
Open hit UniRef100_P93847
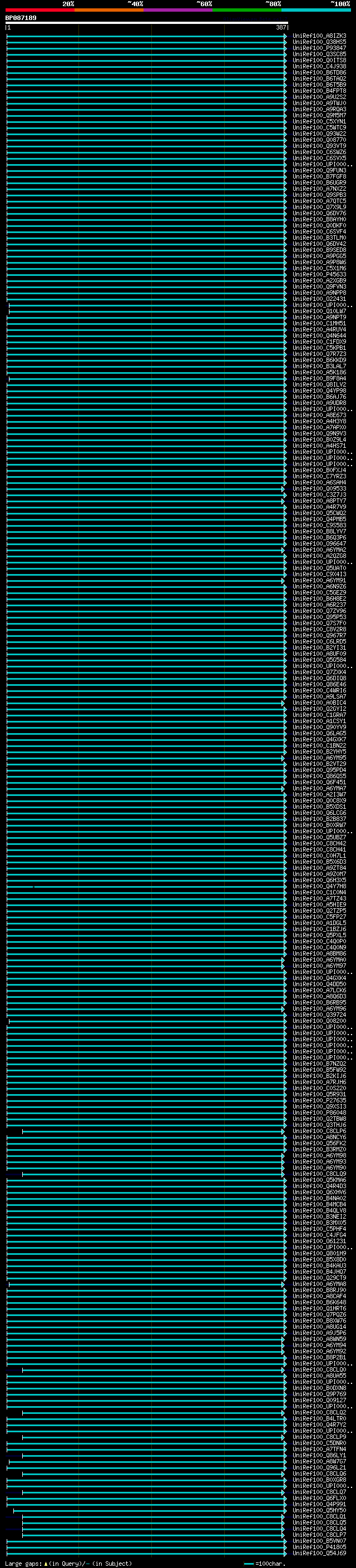(319, 48)
